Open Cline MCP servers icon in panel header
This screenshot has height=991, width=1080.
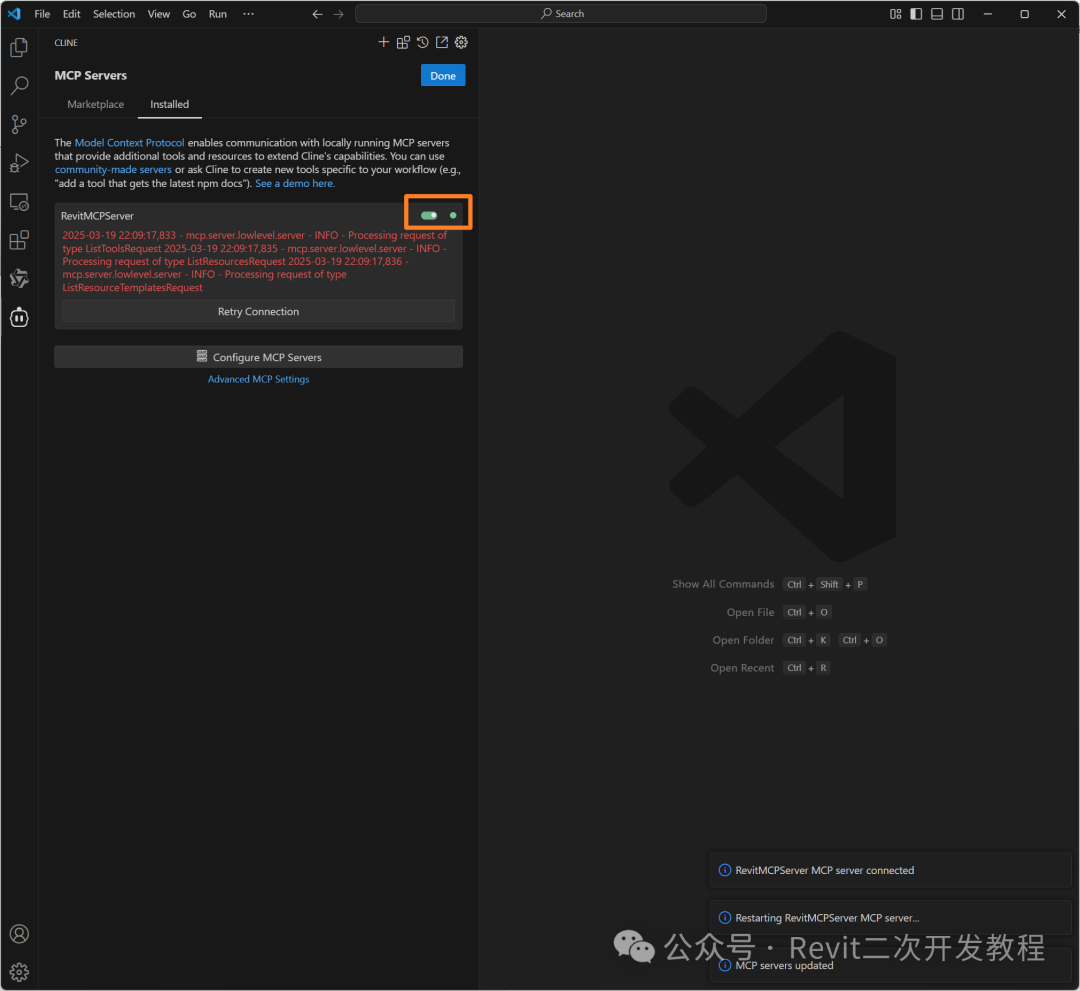coord(404,43)
